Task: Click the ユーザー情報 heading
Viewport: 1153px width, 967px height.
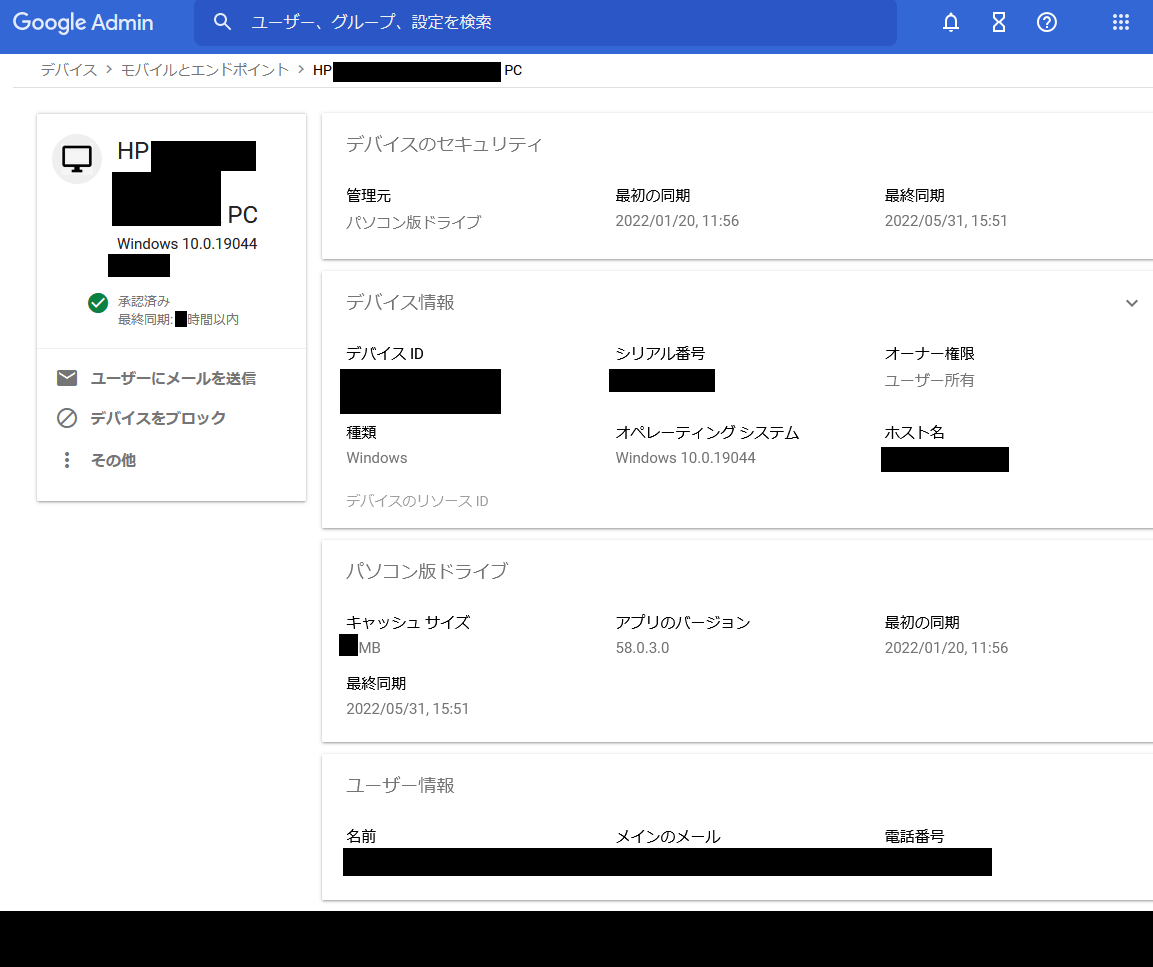Action: [400, 785]
